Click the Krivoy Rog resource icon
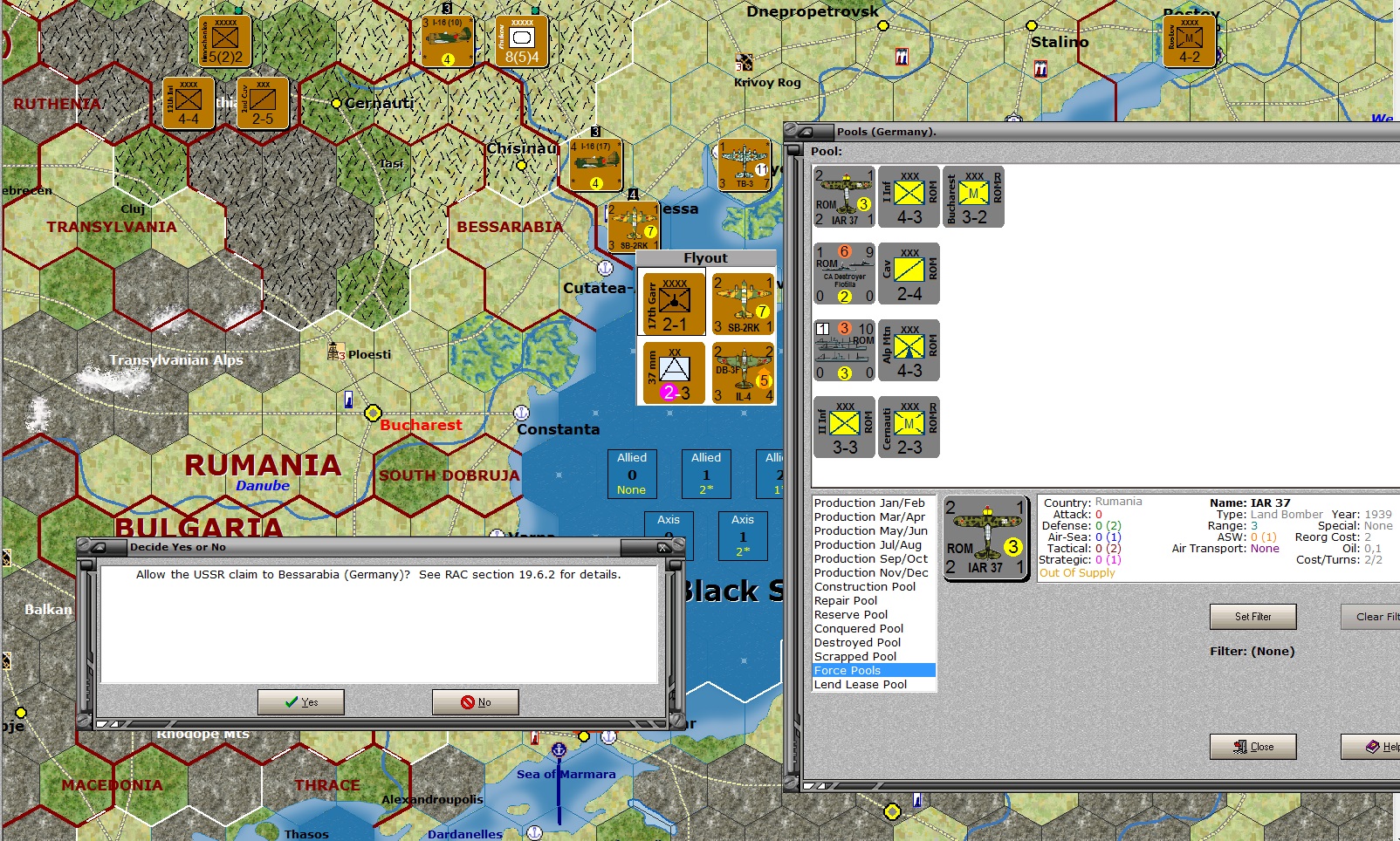The height and width of the screenshot is (841, 1400). click(x=744, y=63)
